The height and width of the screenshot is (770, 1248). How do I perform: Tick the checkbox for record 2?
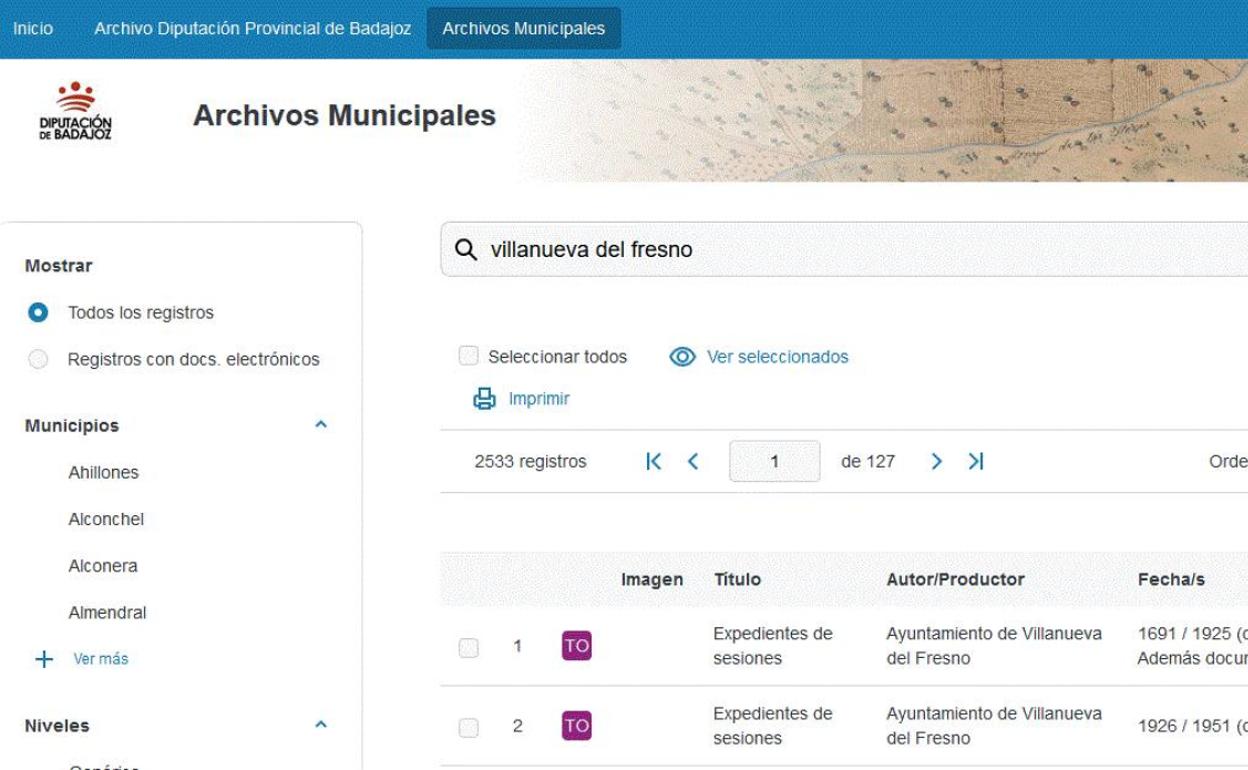pyautogui.click(x=468, y=727)
